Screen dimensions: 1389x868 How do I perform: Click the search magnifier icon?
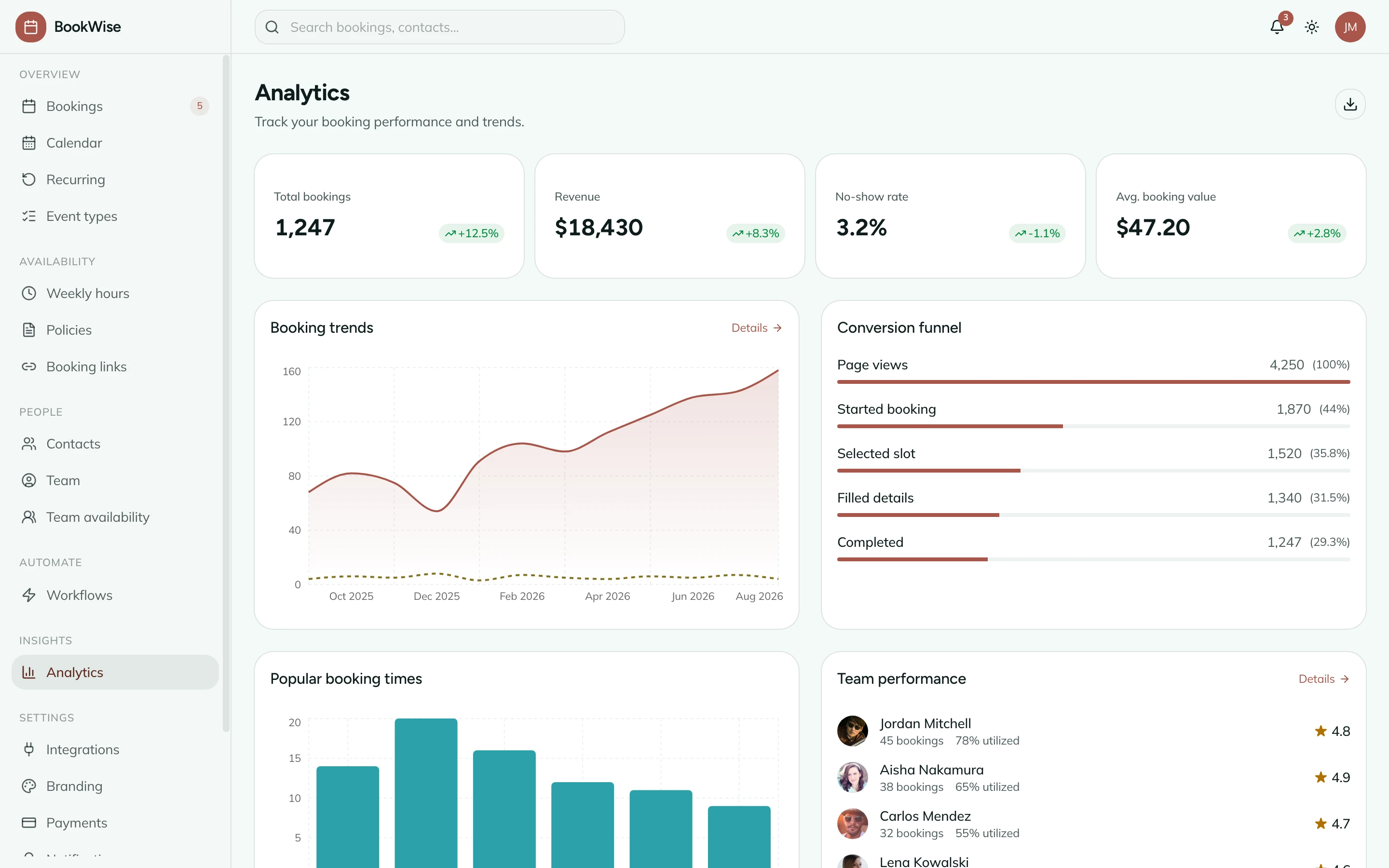(x=272, y=27)
